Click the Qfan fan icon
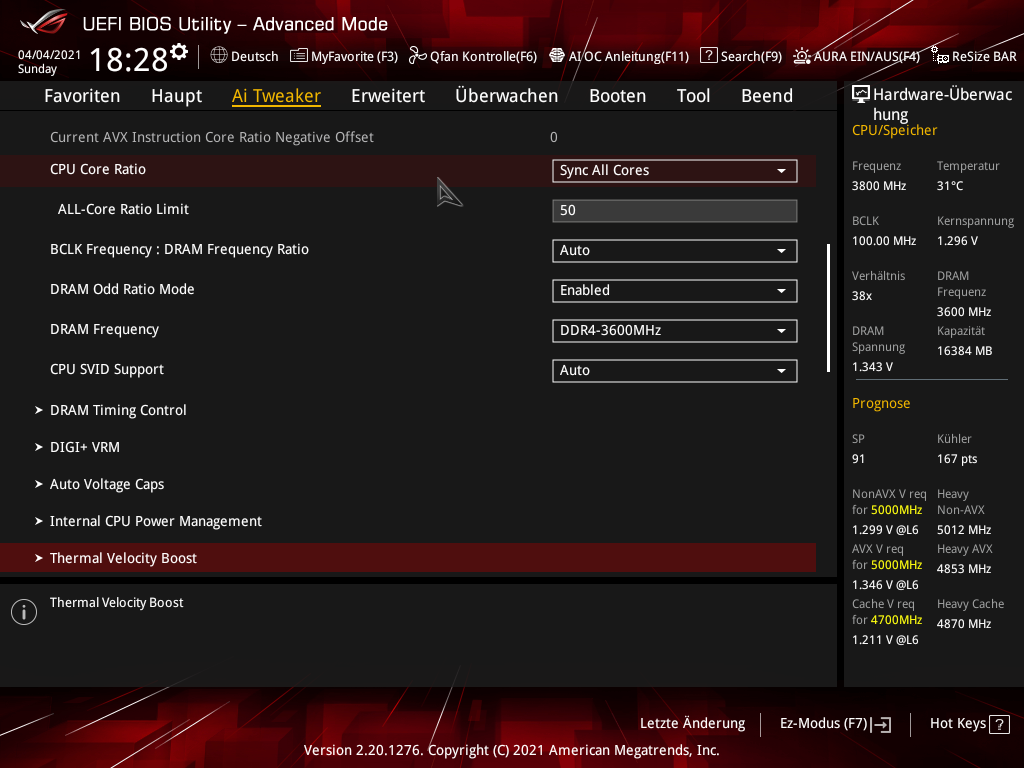 [x=417, y=56]
